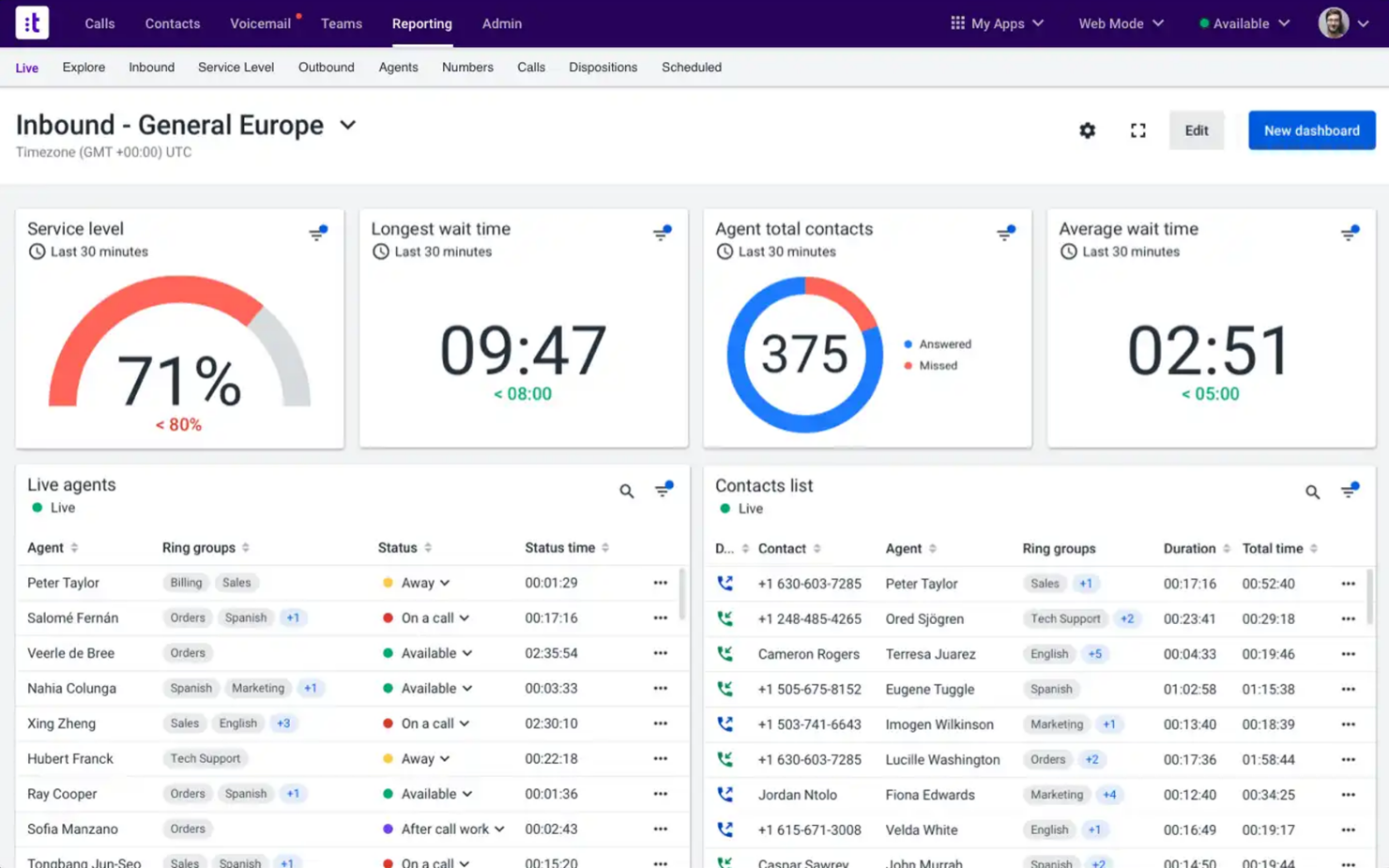Click the Edit button
1389x868 pixels.
[x=1196, y=130]
